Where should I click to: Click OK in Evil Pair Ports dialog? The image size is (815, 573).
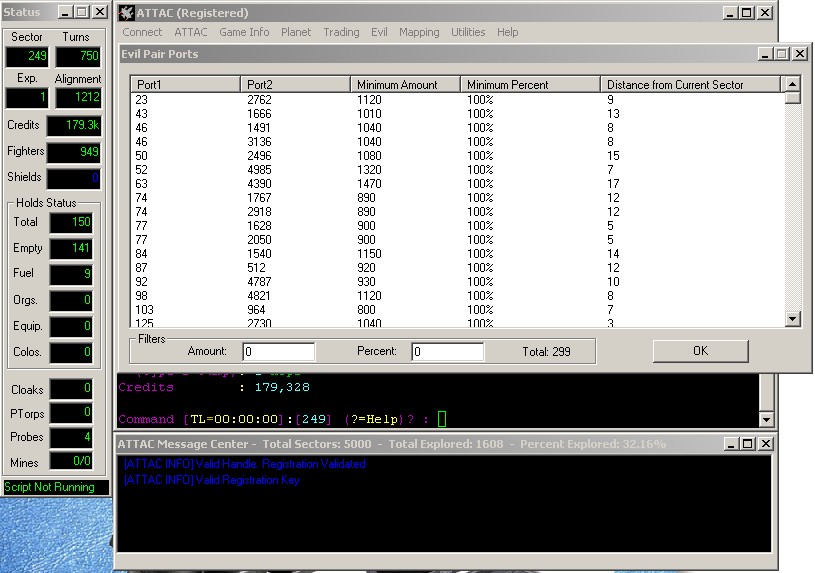(x=699, y=351)
